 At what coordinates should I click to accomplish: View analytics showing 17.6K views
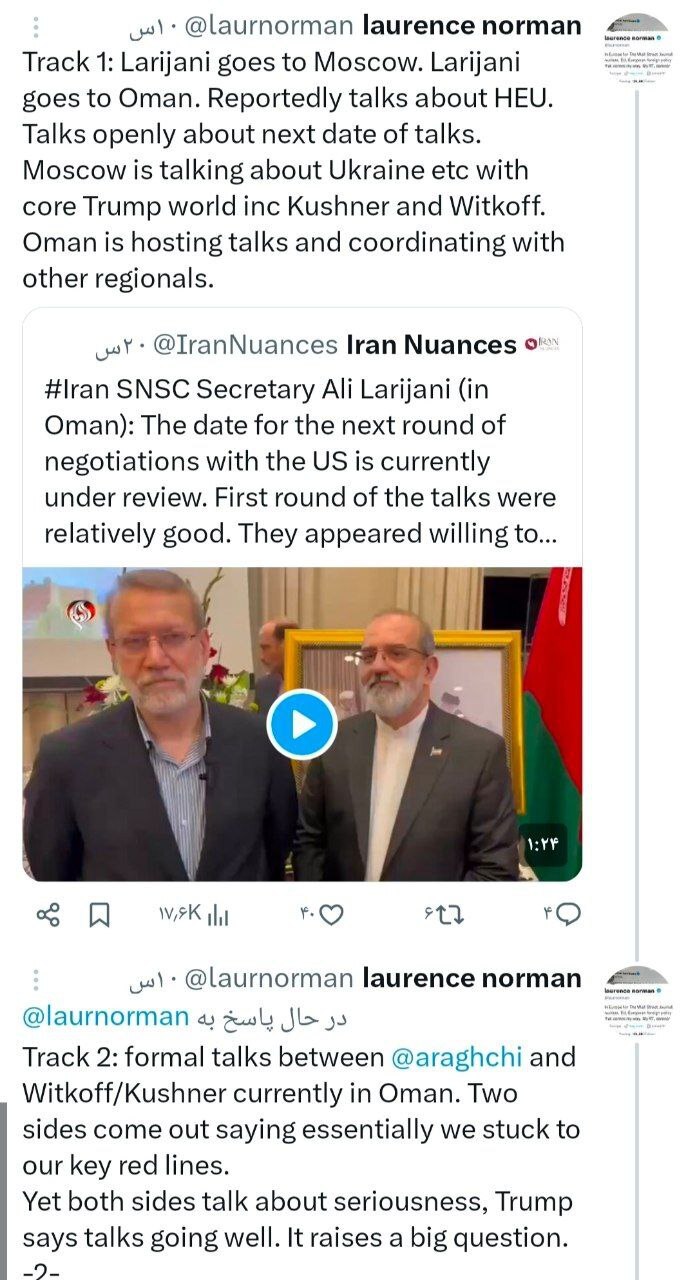pyautogui.click(x=193, y=914)
